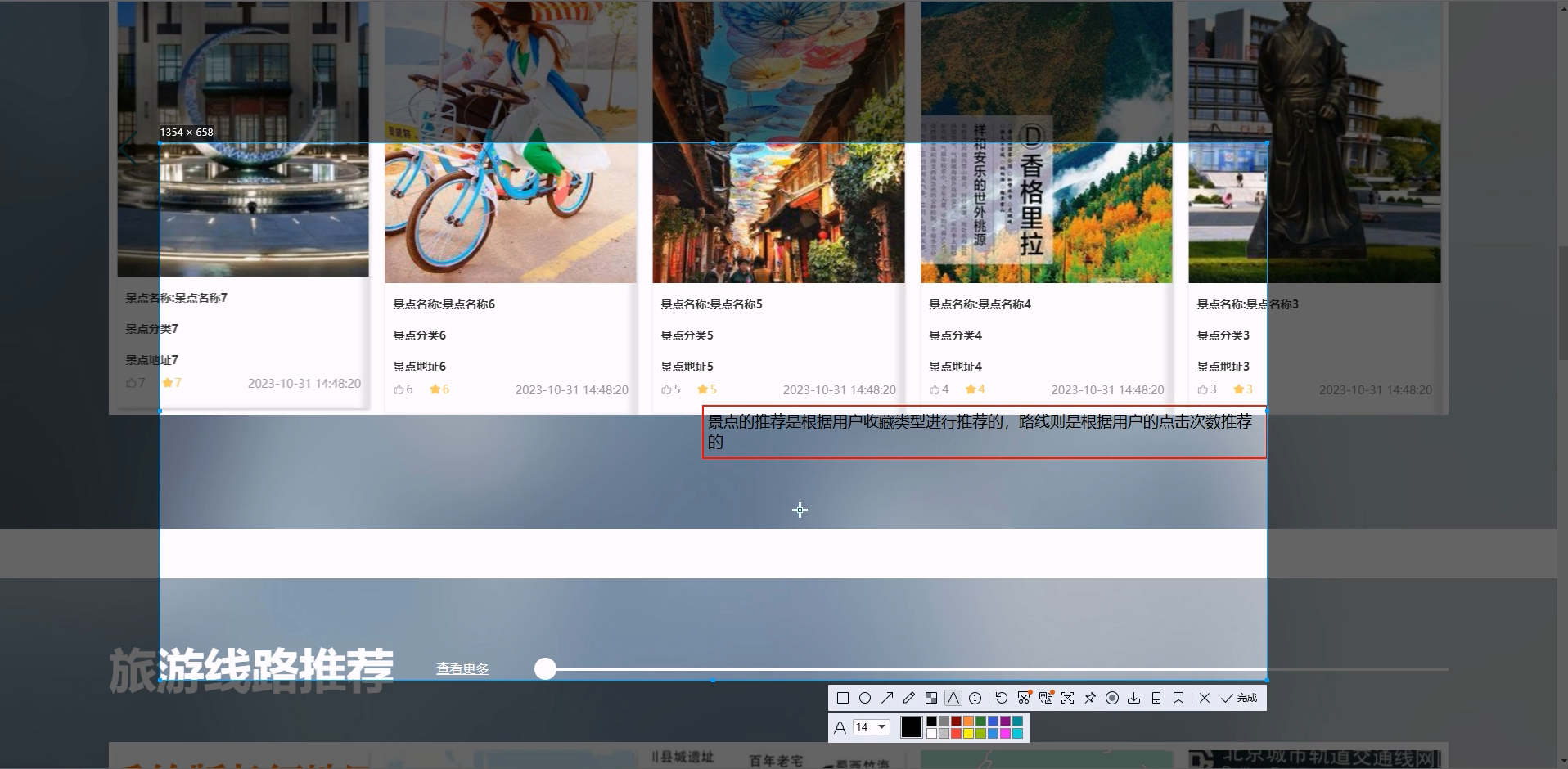Click the 景点名称5 card timestamp 2023-10-31 14:48:20
Screen dimensions: 1568x769
[839, 390]
